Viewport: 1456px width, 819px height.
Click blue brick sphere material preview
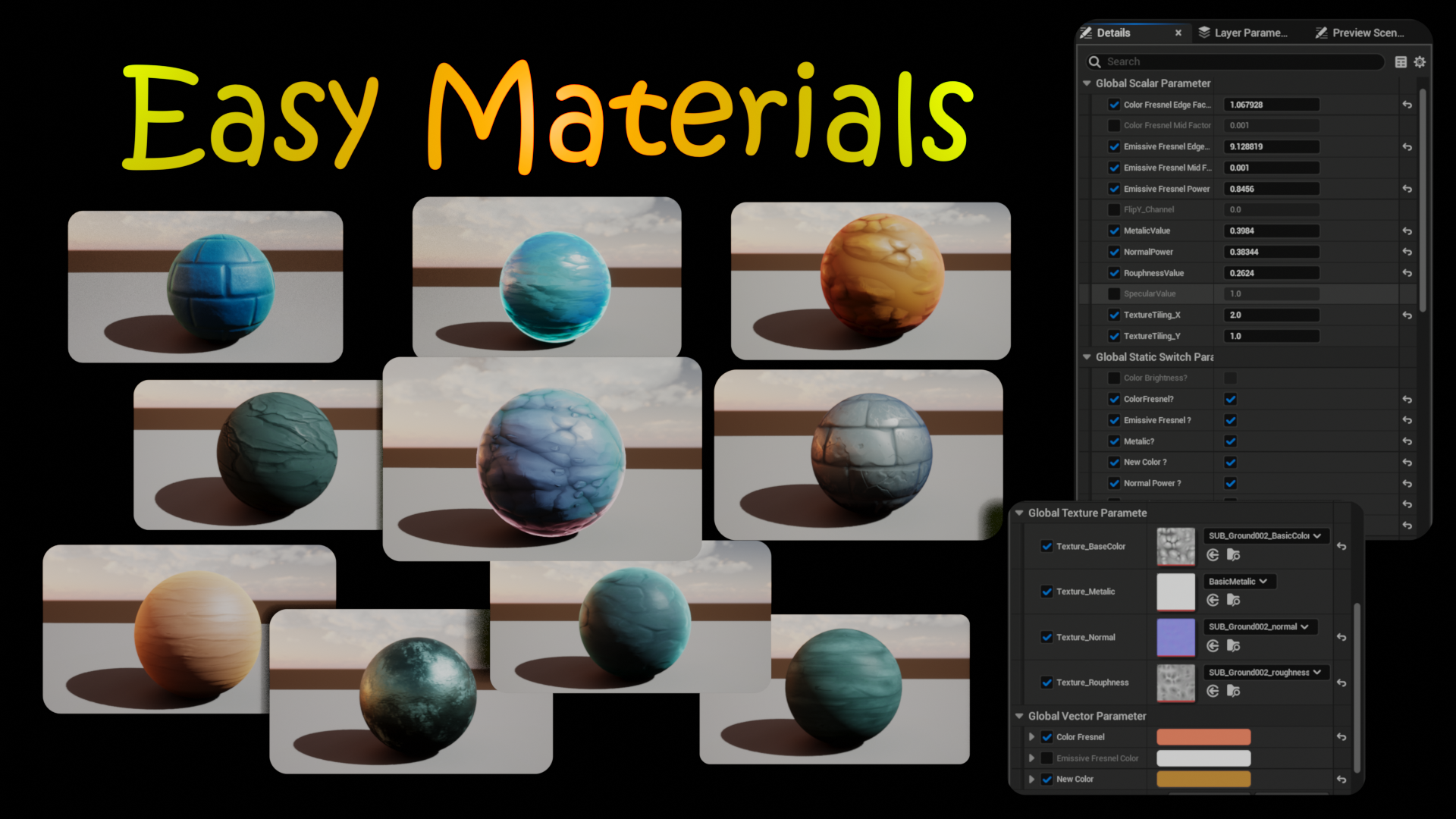point(206,287)
